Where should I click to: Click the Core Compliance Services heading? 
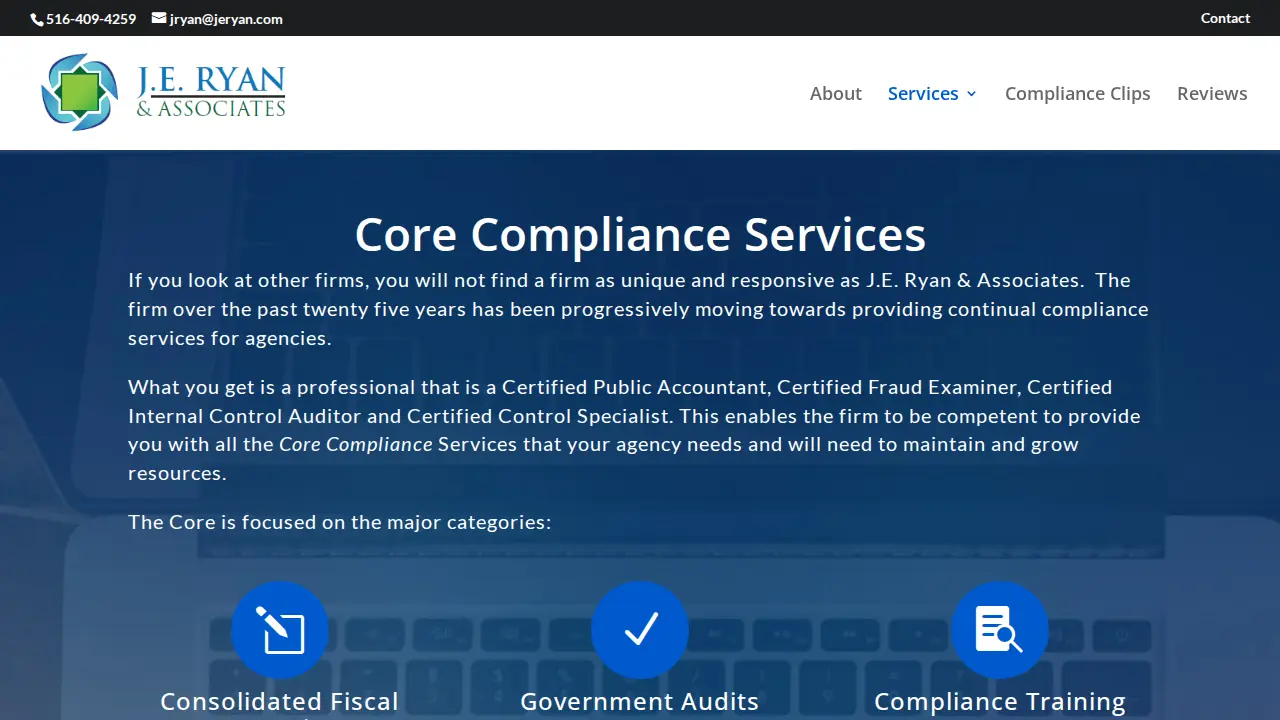[640, 234]
